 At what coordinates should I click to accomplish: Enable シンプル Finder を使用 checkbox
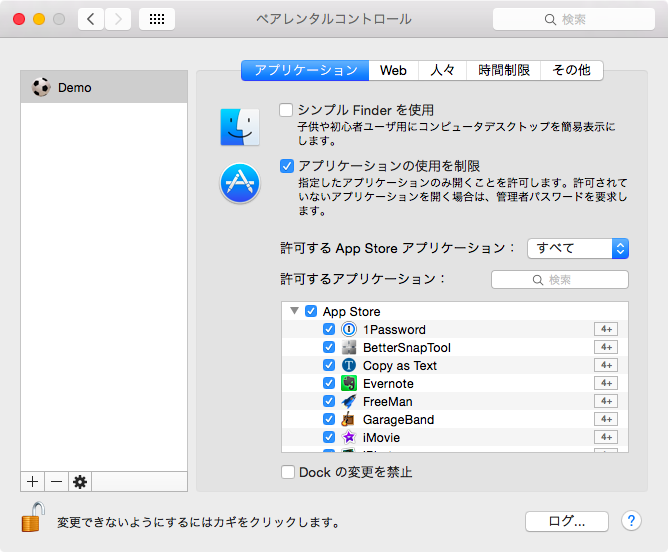[286, 110]
